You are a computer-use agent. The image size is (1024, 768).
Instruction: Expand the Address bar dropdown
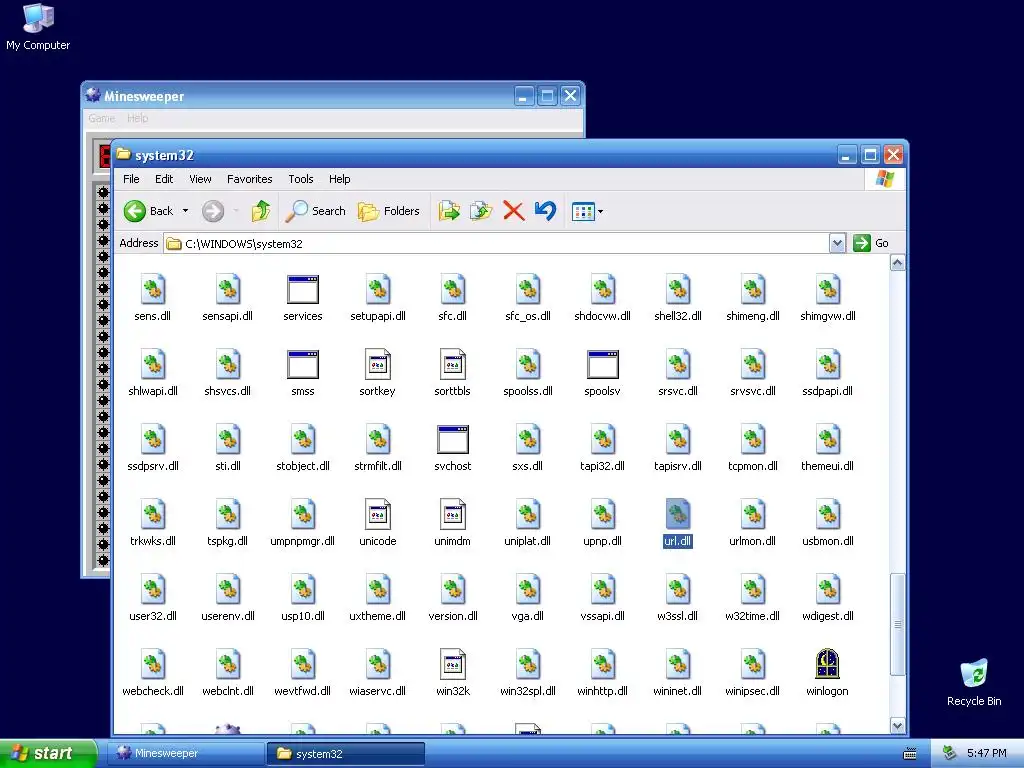click(x=837, y=244)
